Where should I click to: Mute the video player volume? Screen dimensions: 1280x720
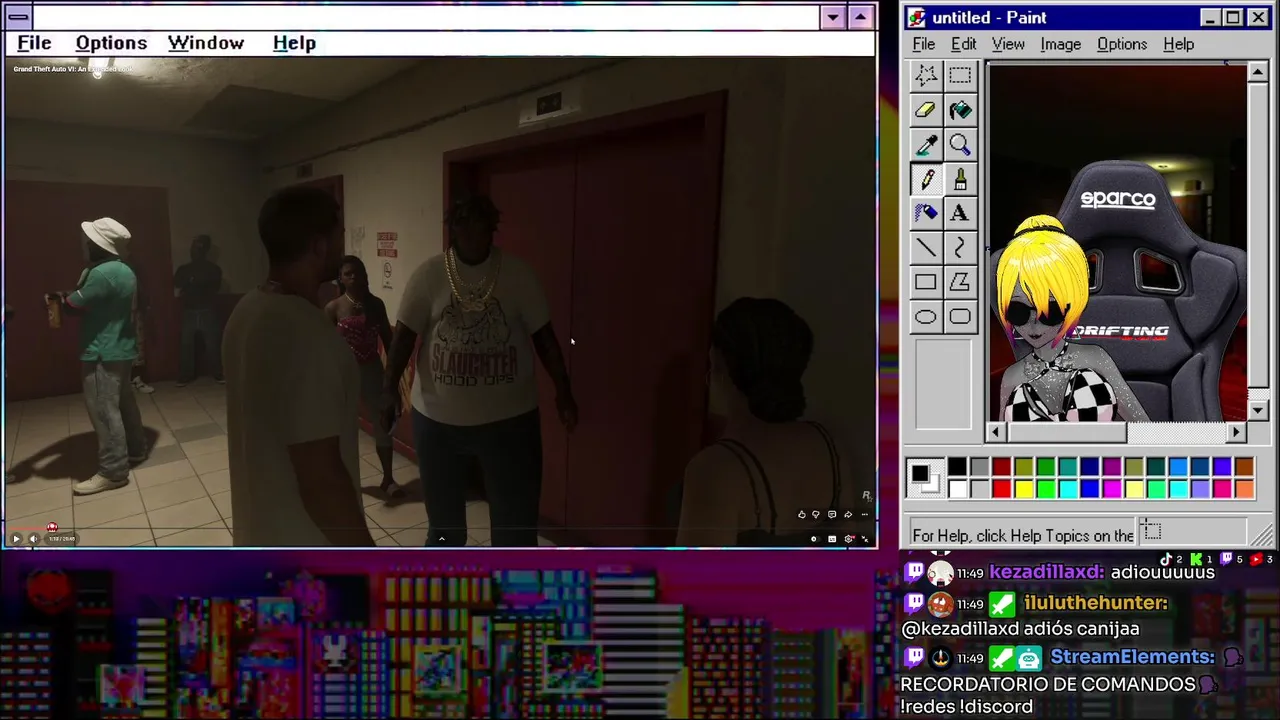[x=33, y=539]
